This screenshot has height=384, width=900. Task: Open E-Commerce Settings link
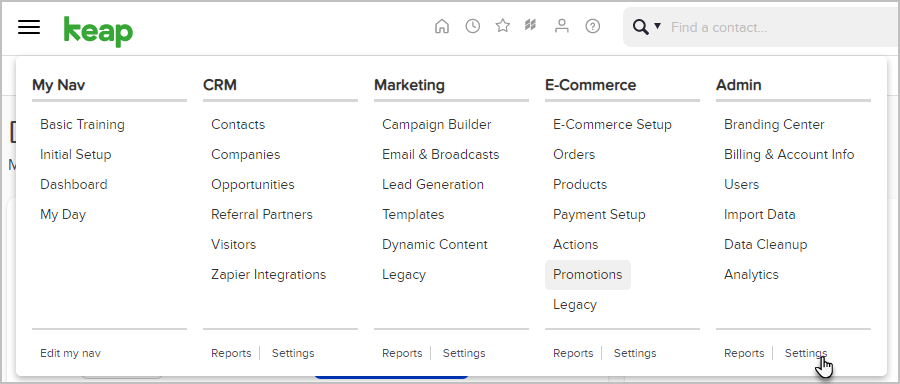[x=635, y=353]
